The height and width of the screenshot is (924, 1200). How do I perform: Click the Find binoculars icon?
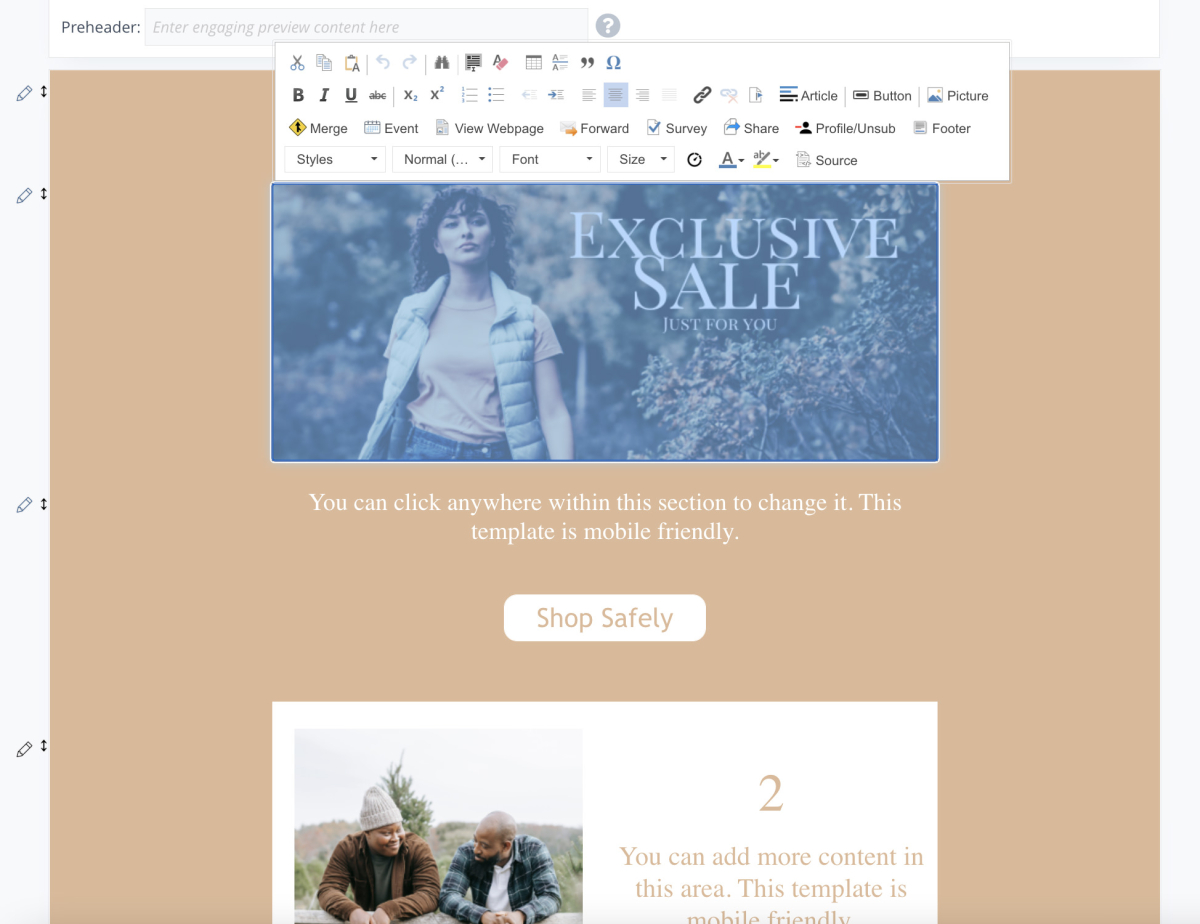pyautogui.click(x=441, y=63)
